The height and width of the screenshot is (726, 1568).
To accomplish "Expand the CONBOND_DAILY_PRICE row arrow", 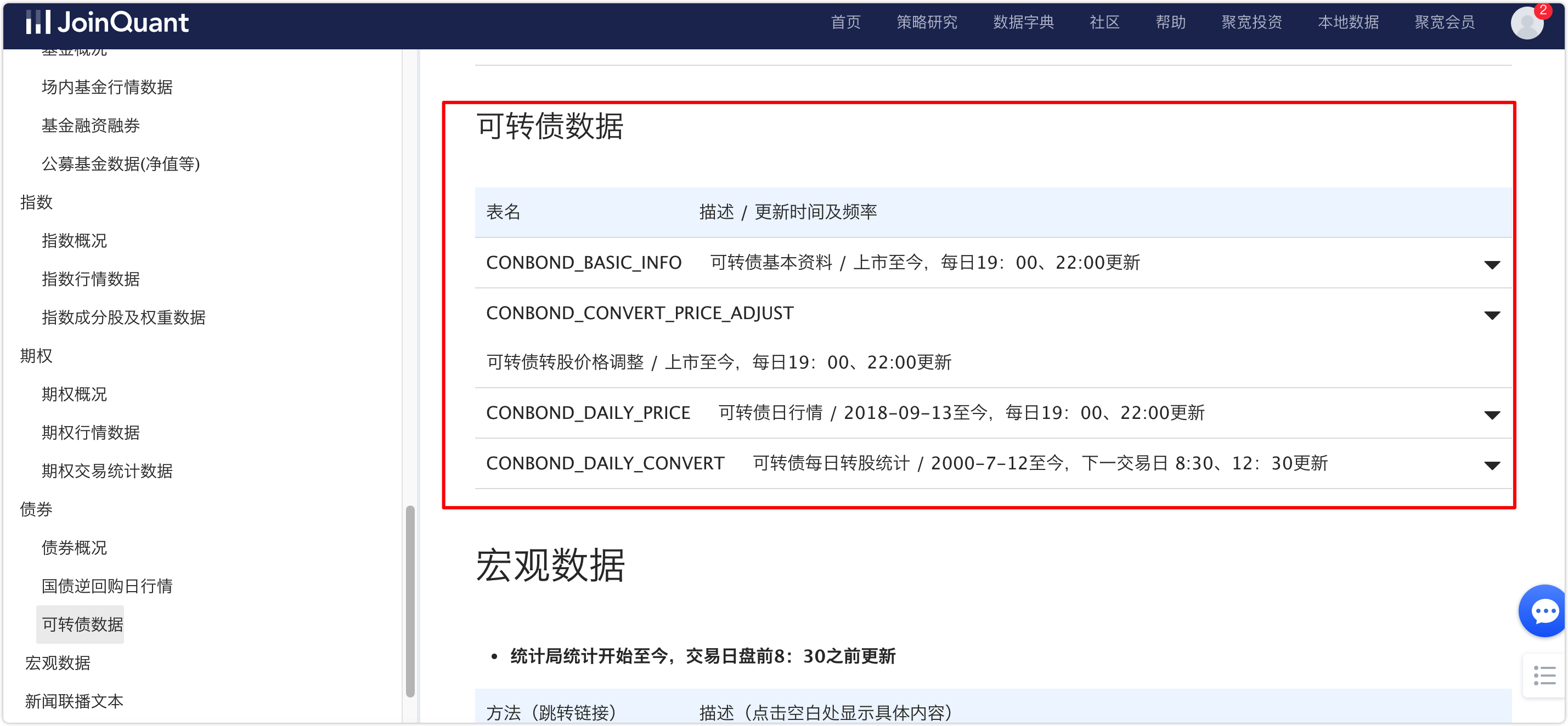I will [1491, 415].
